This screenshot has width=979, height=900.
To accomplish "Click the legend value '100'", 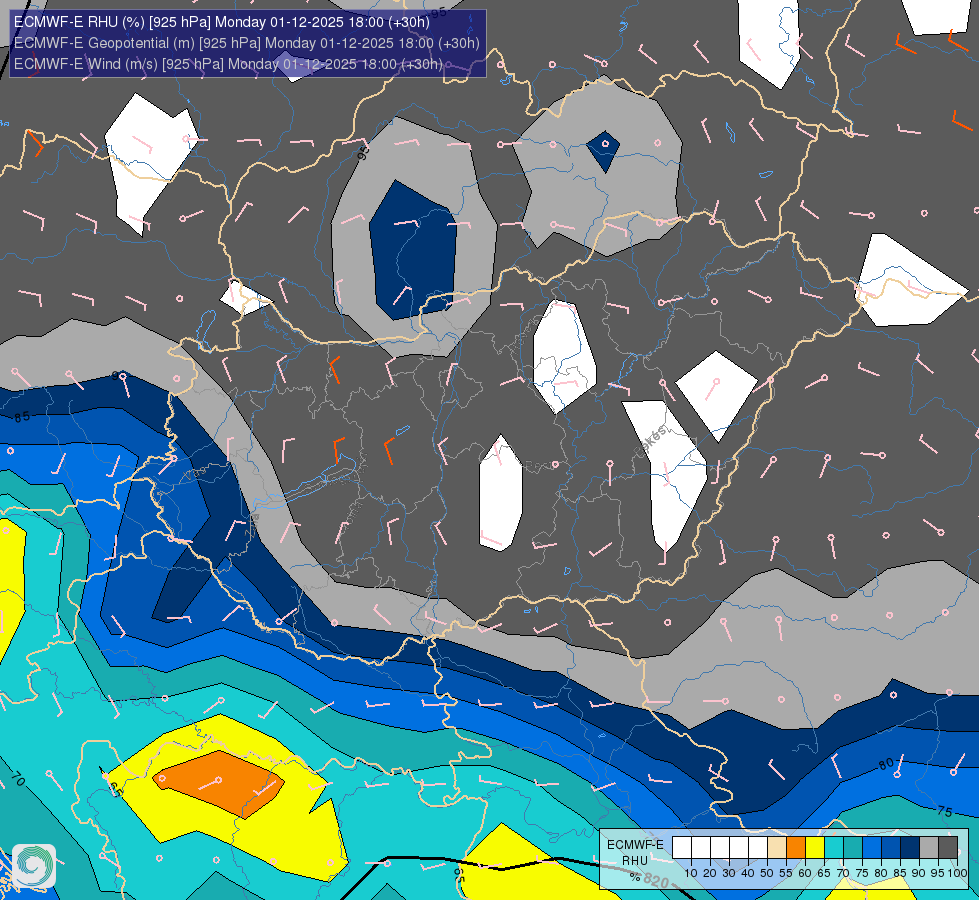I will click(957, 873).
